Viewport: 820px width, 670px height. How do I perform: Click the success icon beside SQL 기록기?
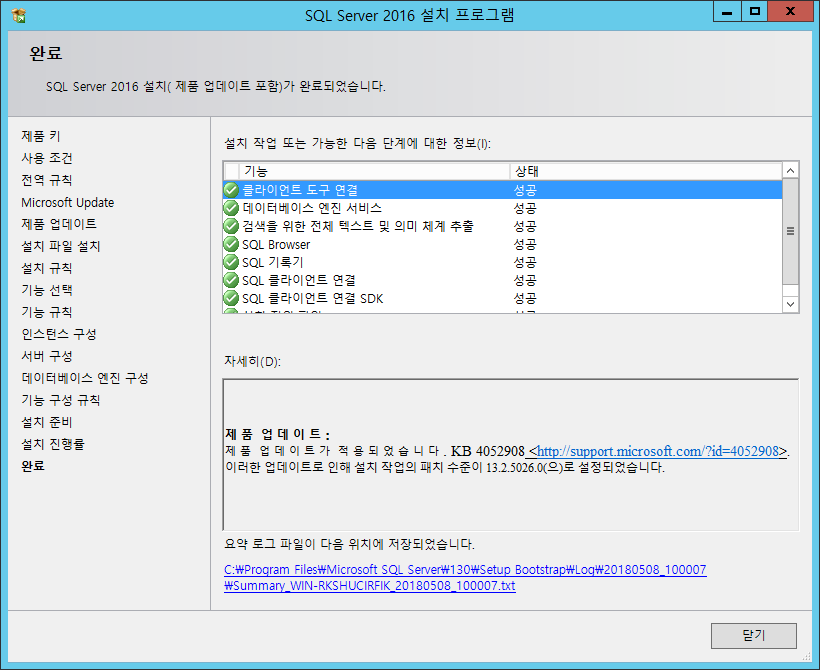231,262
